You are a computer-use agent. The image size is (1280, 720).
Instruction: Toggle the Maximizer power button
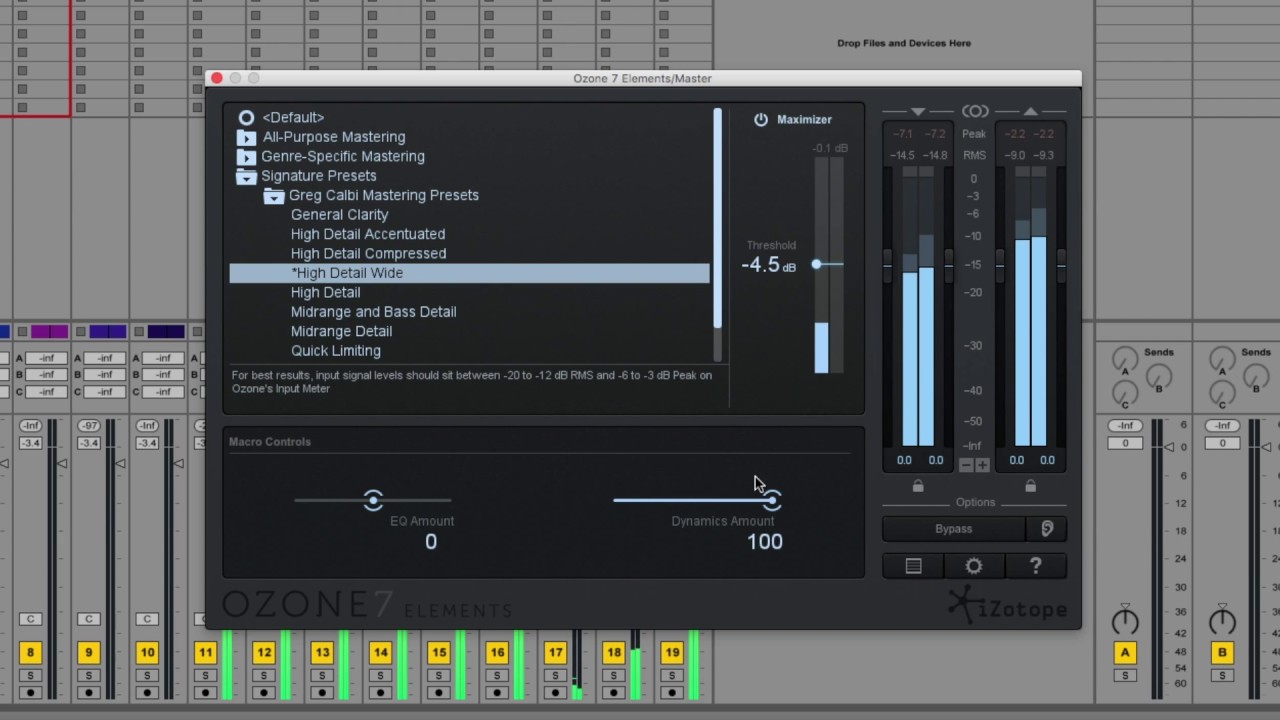coord(761,119)
